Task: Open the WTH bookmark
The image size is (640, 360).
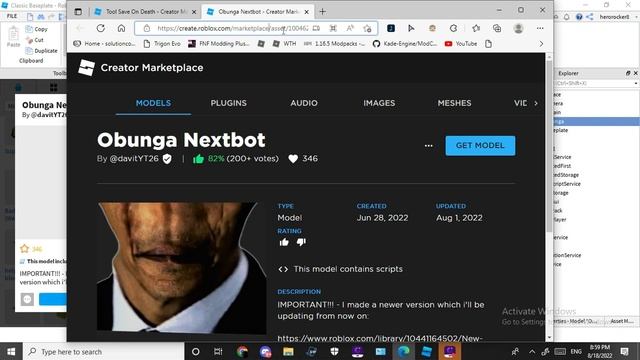Action: 284,44
